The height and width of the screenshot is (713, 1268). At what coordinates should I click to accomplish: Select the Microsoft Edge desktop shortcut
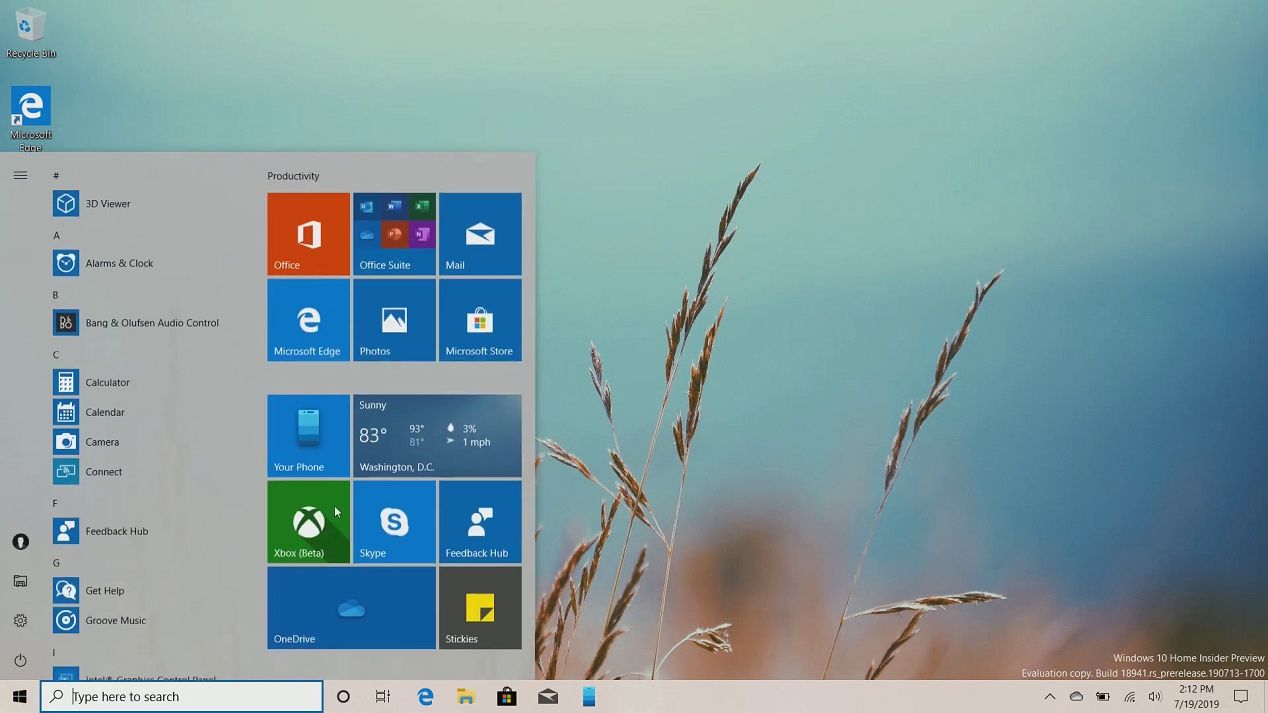31,119
